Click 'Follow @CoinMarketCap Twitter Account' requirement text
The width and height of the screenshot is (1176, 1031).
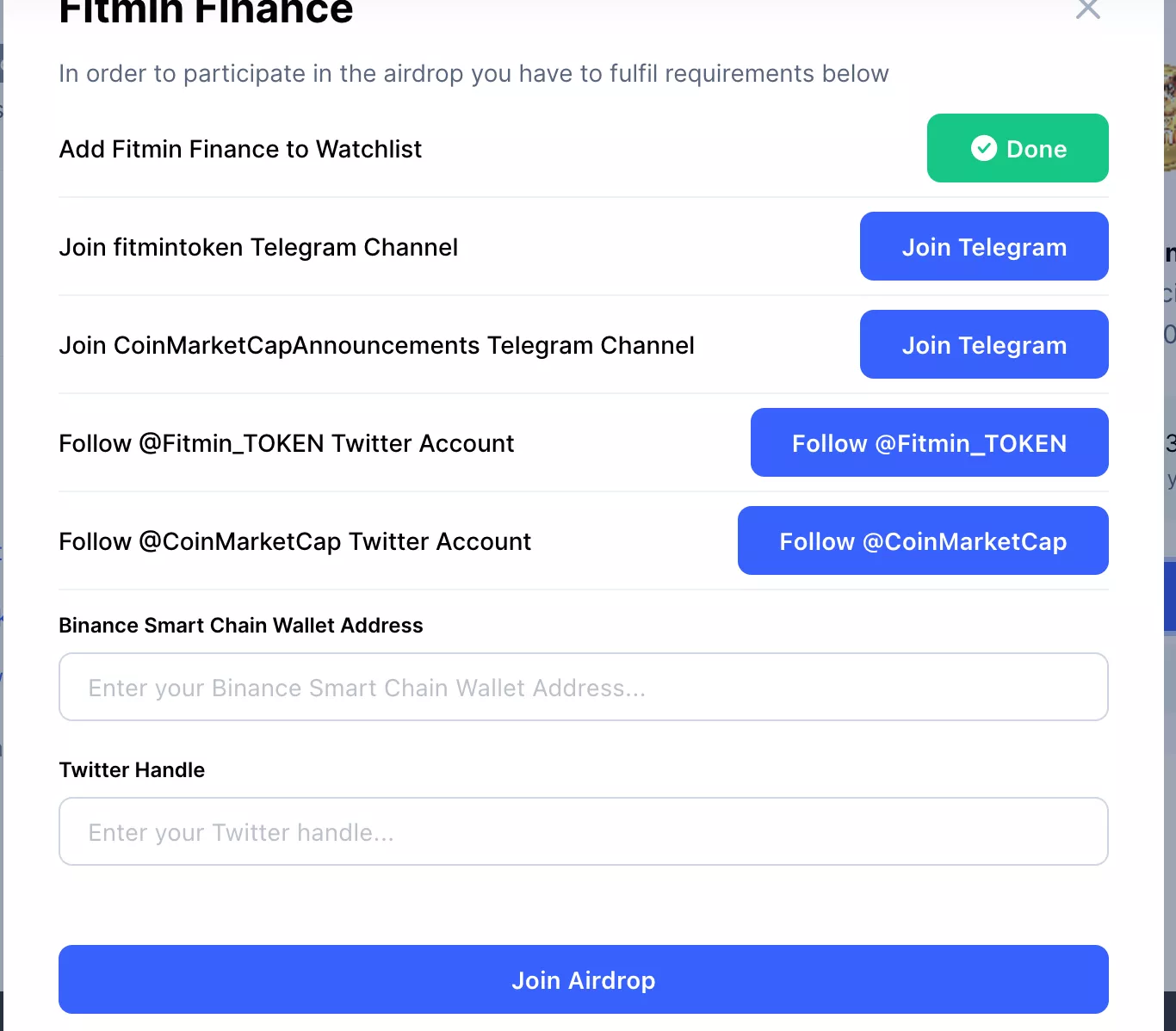coord(294,542)
